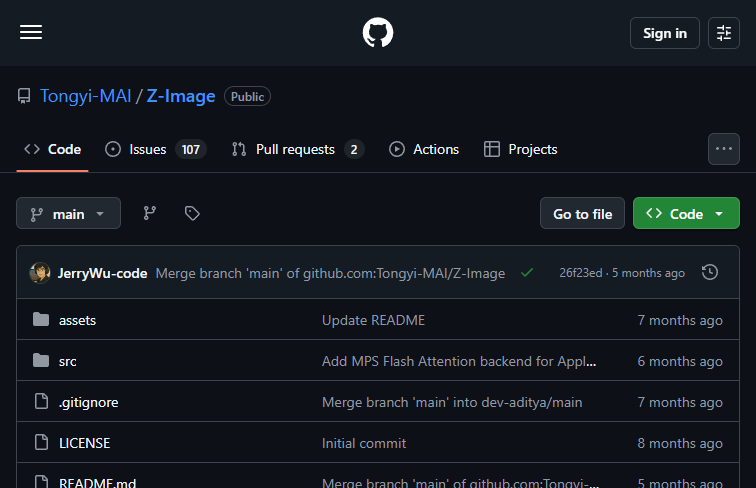Click the pull requests count badge 2

[x=354, y=149]
